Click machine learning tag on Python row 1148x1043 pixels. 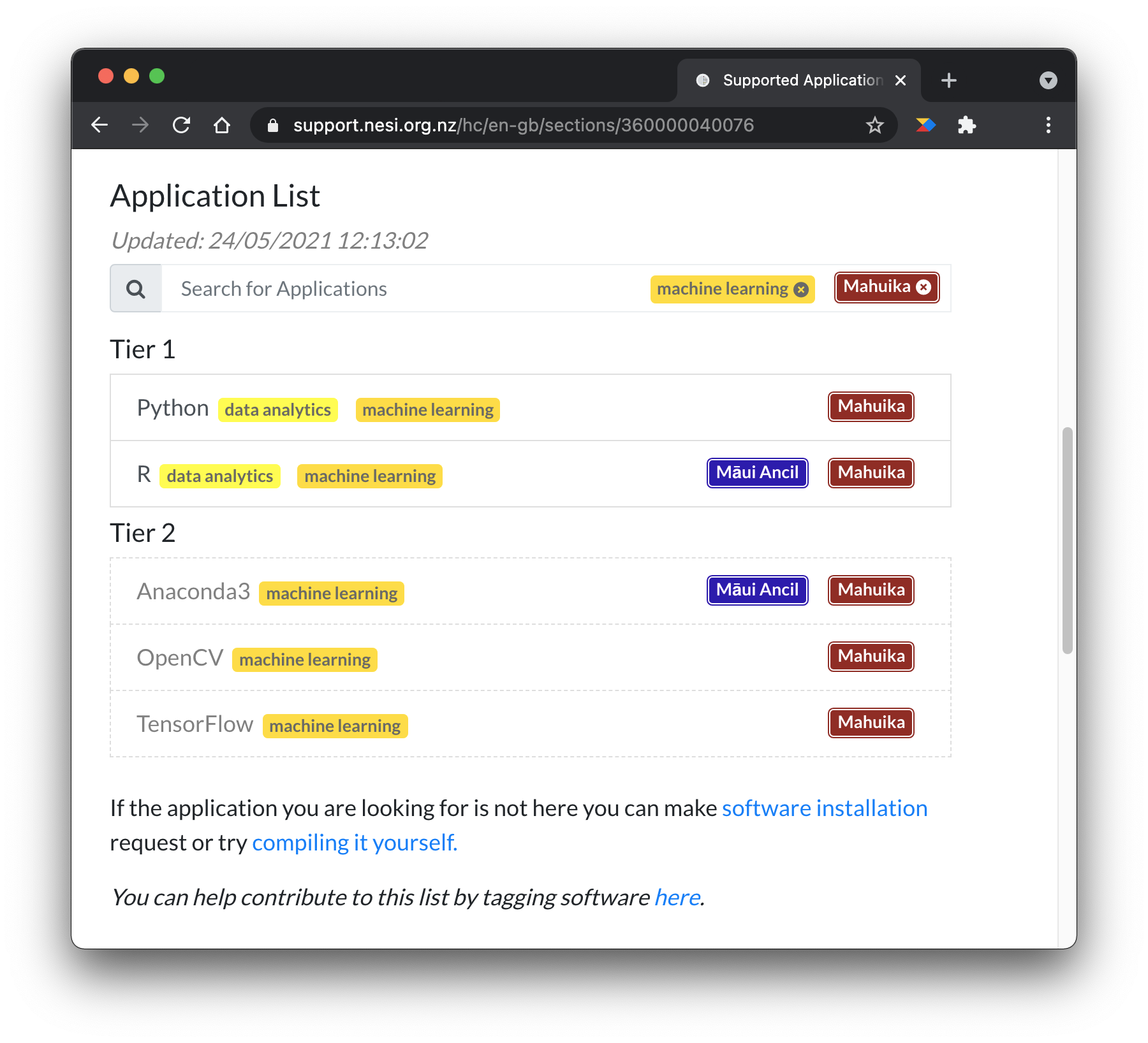[428, 409]
